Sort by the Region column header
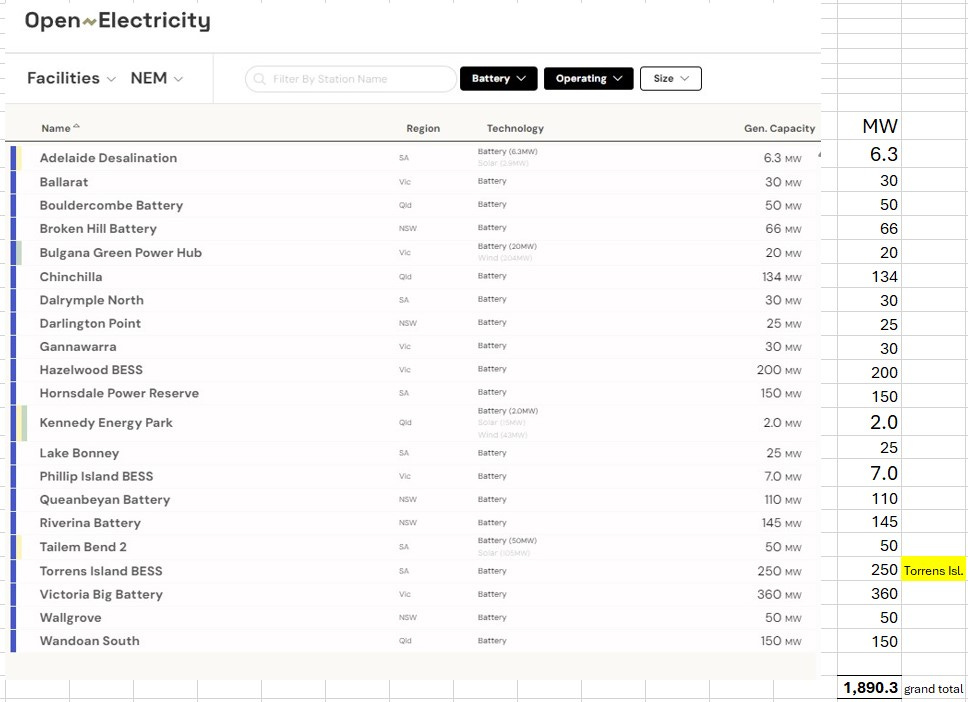 (x=423, y=128)
